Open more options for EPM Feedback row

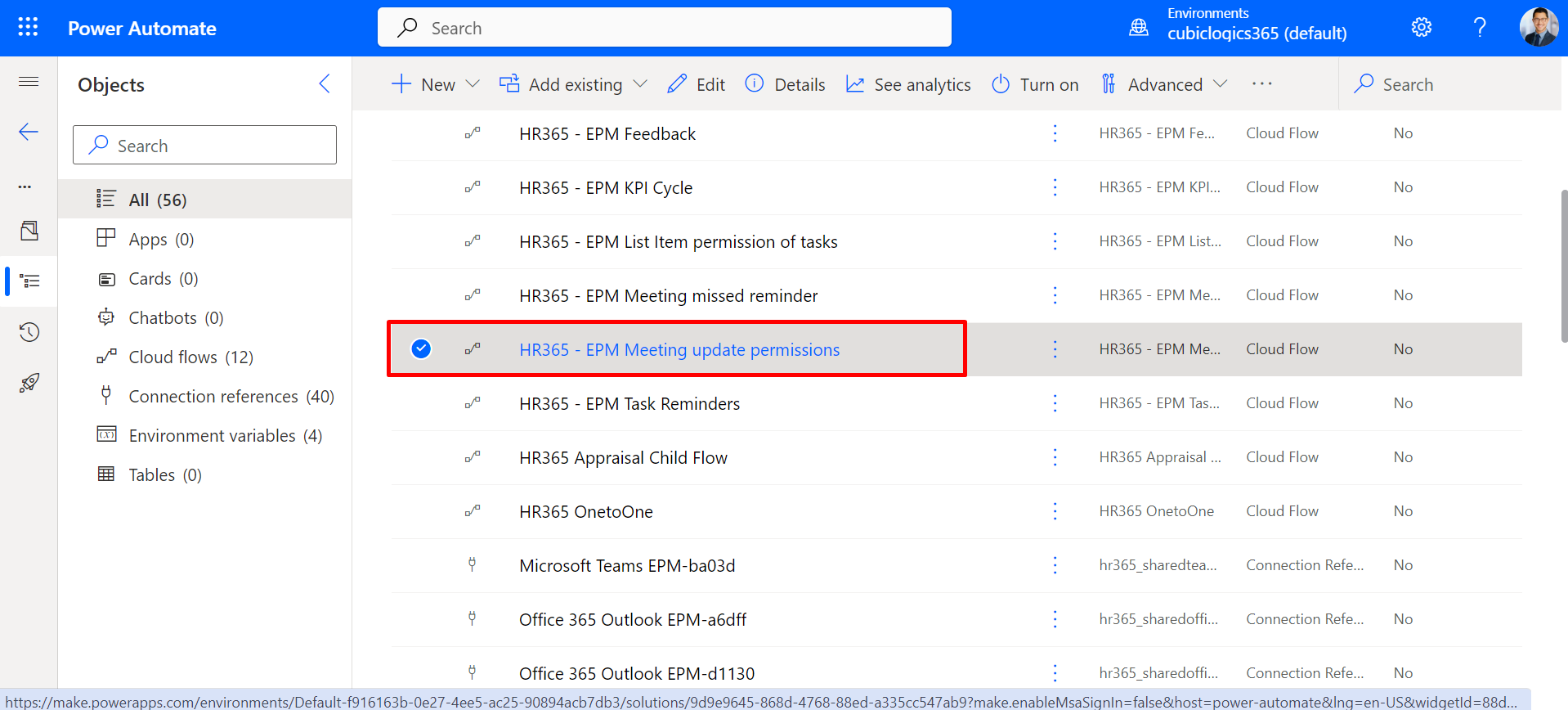tap(1055, 133)
